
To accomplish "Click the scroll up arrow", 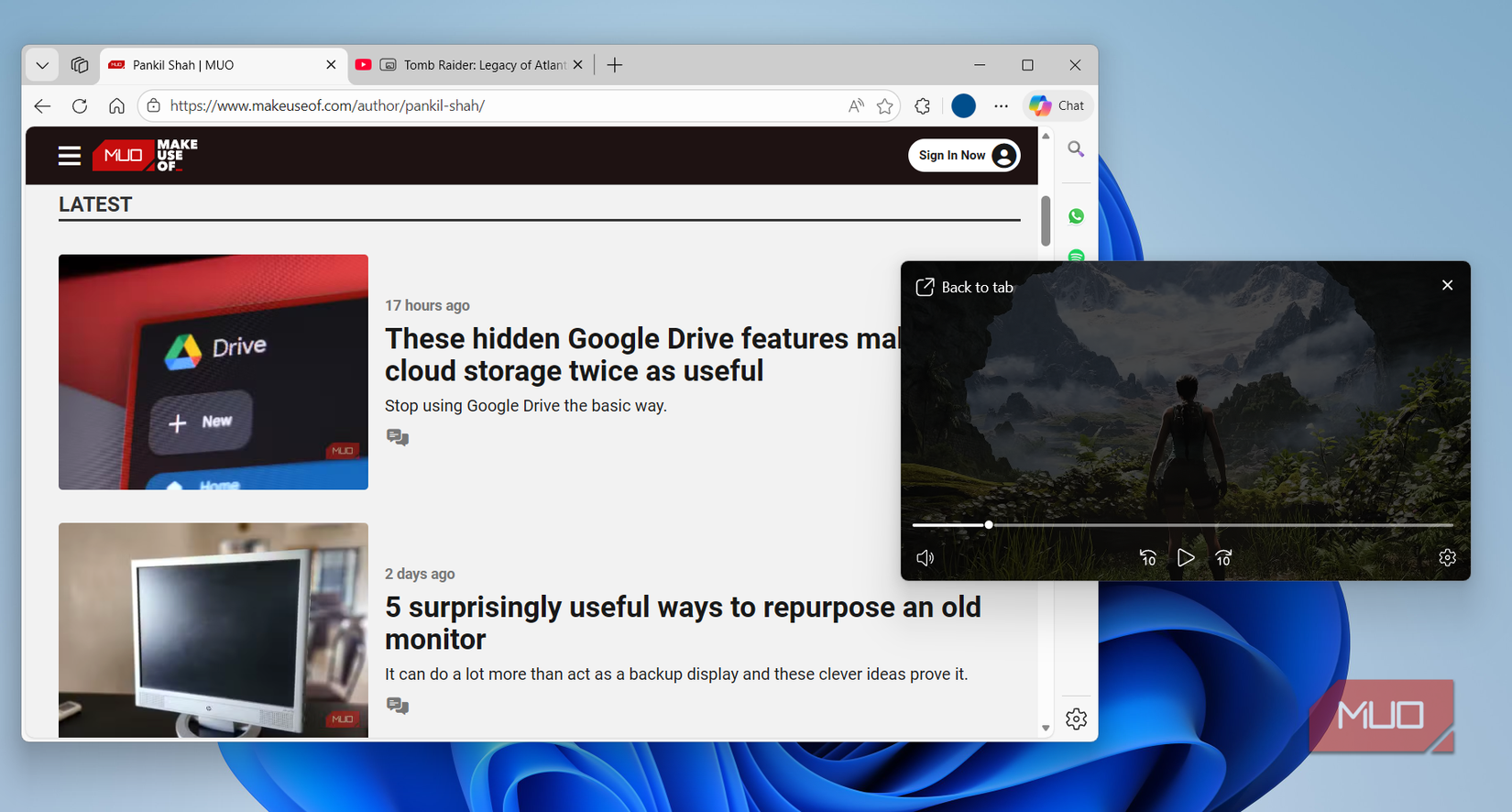I will click(1046, 137).
